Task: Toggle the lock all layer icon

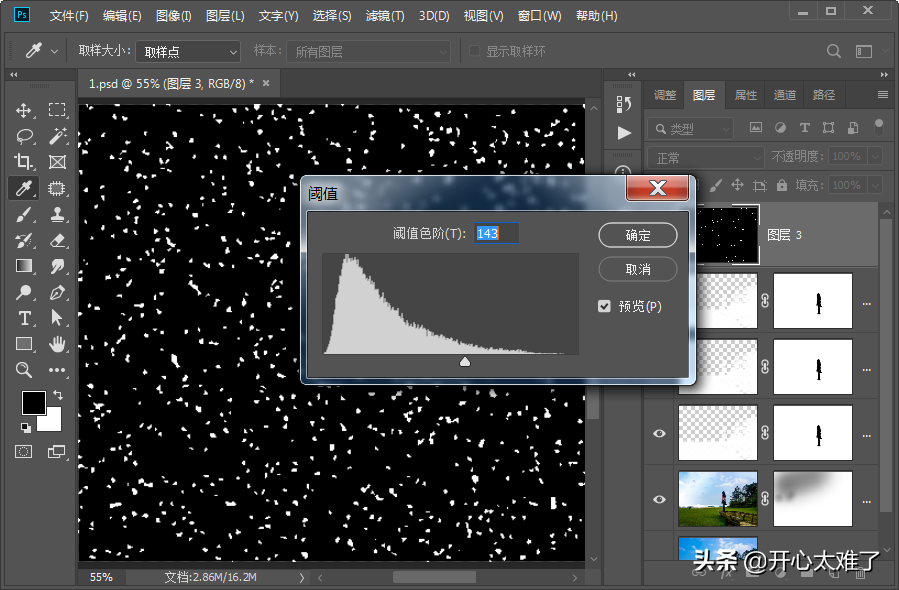Action: click(x=781, y=185)
